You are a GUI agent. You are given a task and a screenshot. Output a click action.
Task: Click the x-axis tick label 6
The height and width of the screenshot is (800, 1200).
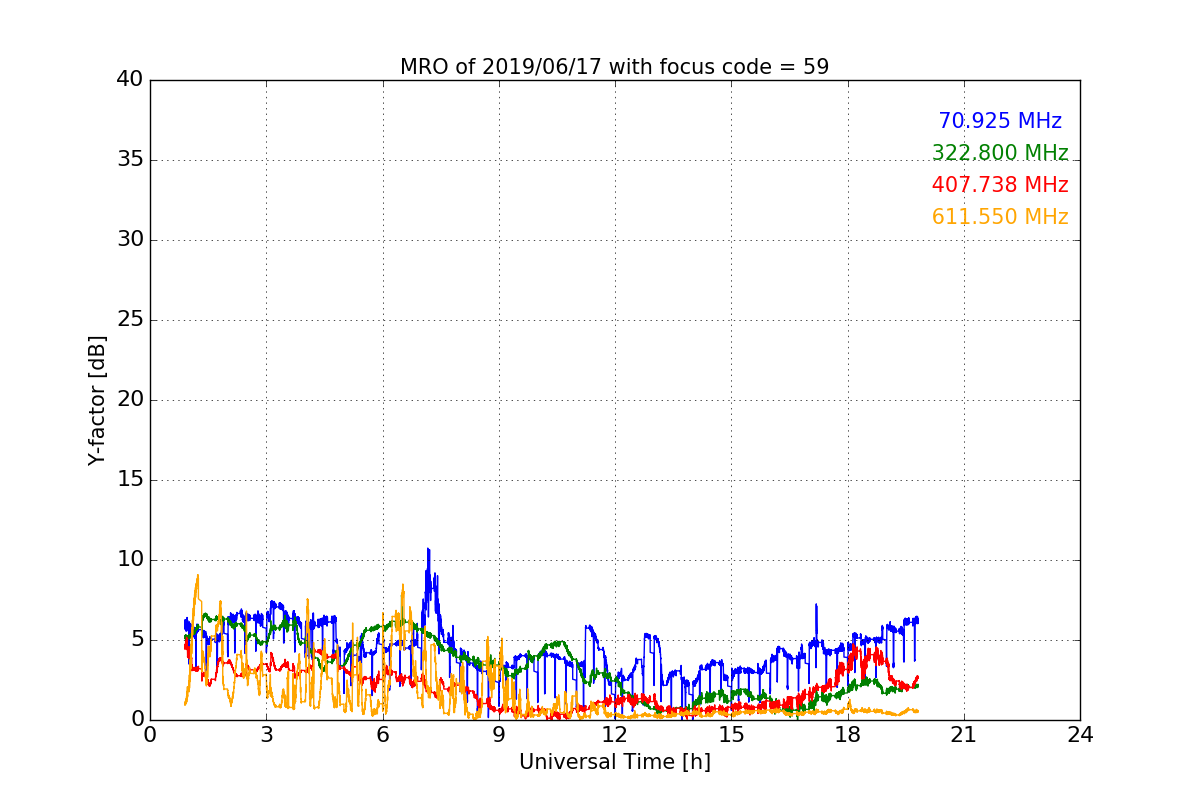[x=382, y=735]
